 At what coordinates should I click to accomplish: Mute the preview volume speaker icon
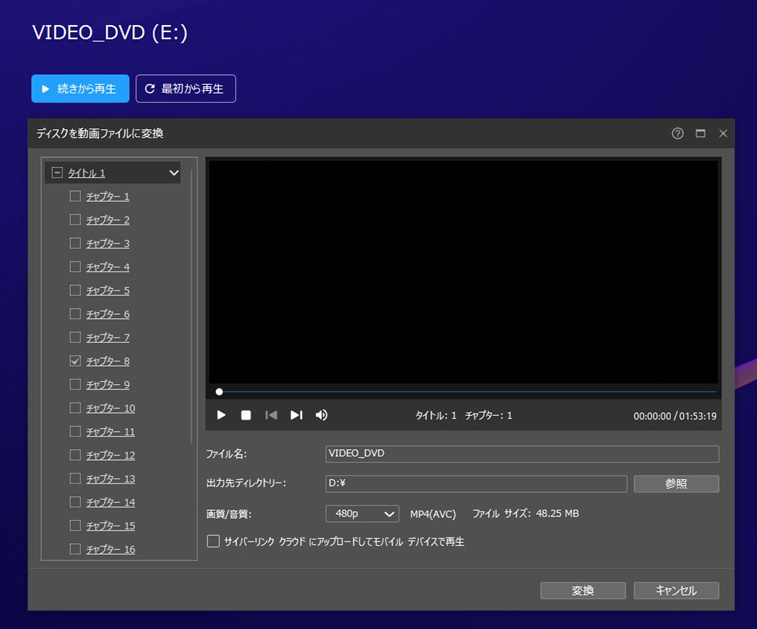[x=321, y=415]
